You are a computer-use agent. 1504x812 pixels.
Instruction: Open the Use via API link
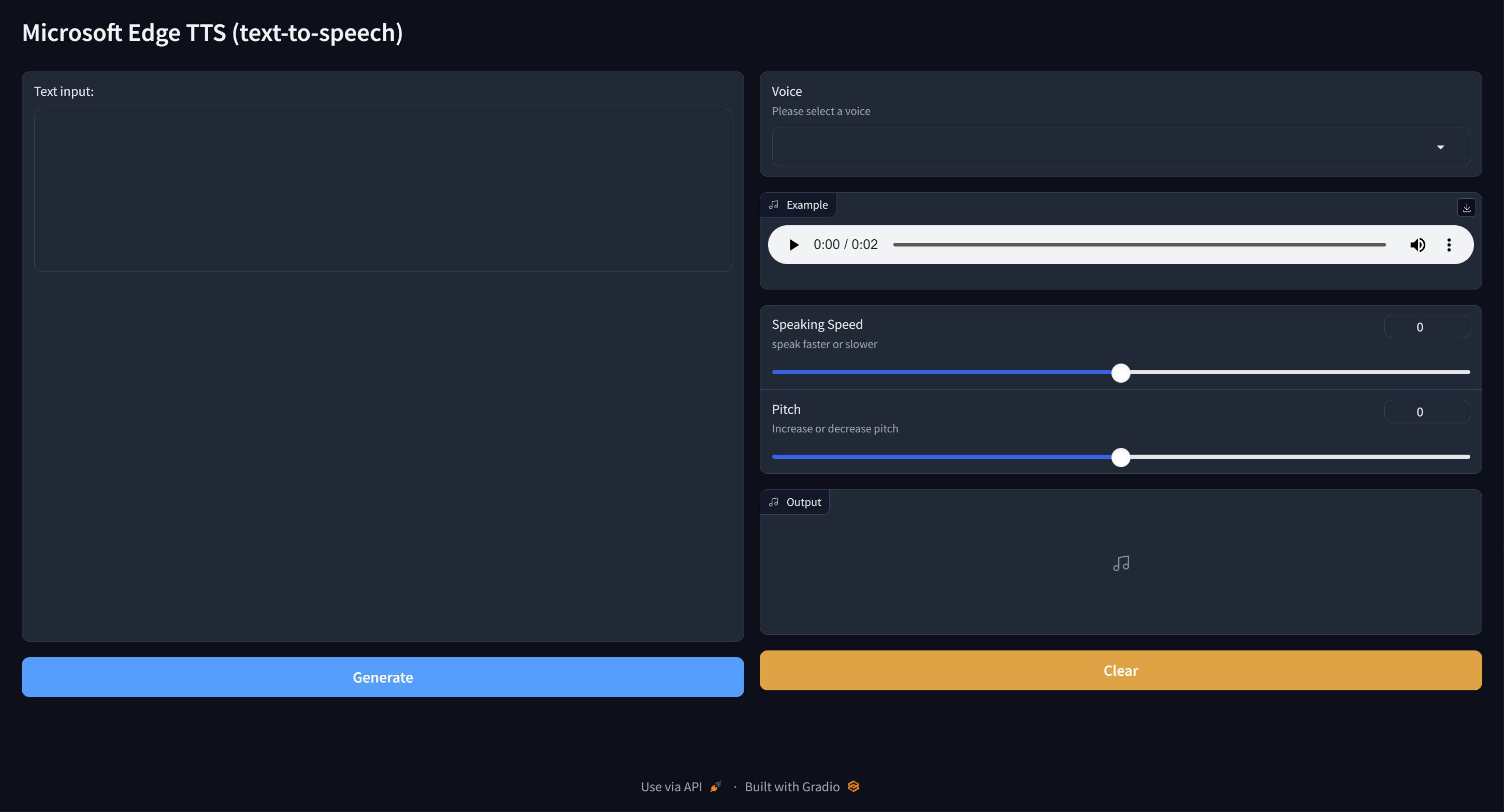point(671,787)
